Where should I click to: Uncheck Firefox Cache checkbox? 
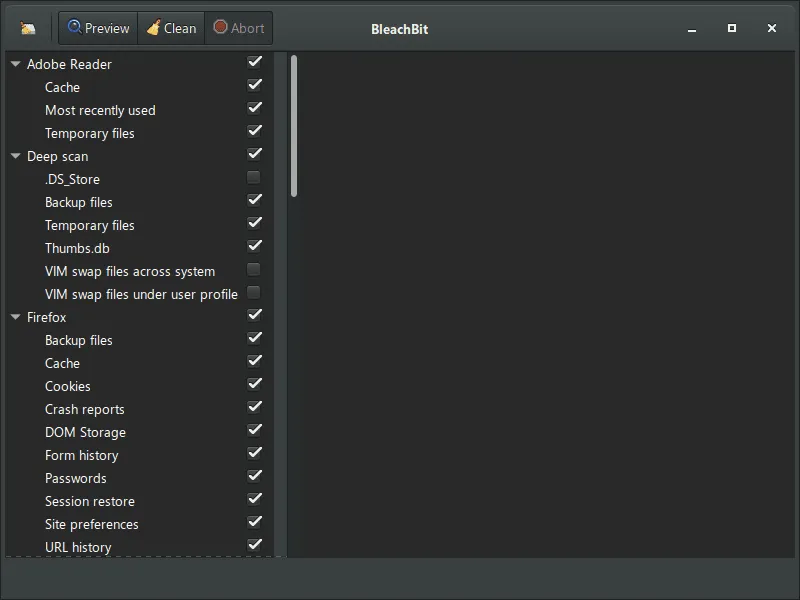(x=254, y=361)
